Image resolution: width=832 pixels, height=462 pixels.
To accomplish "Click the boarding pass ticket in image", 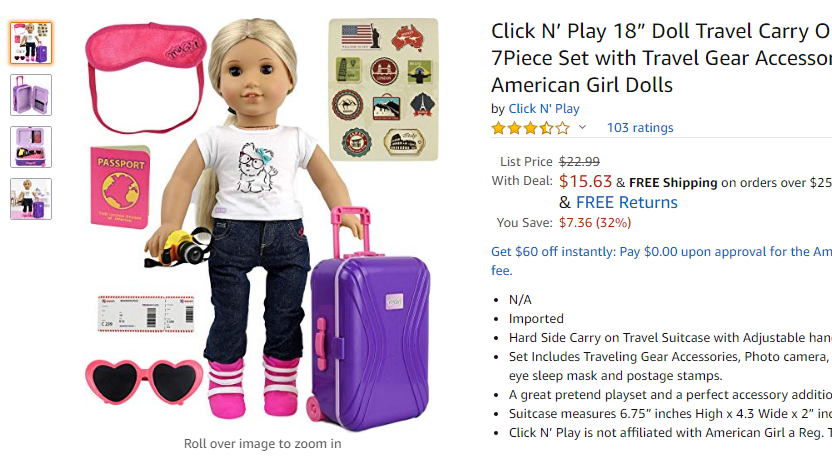I will click(146, 313).
